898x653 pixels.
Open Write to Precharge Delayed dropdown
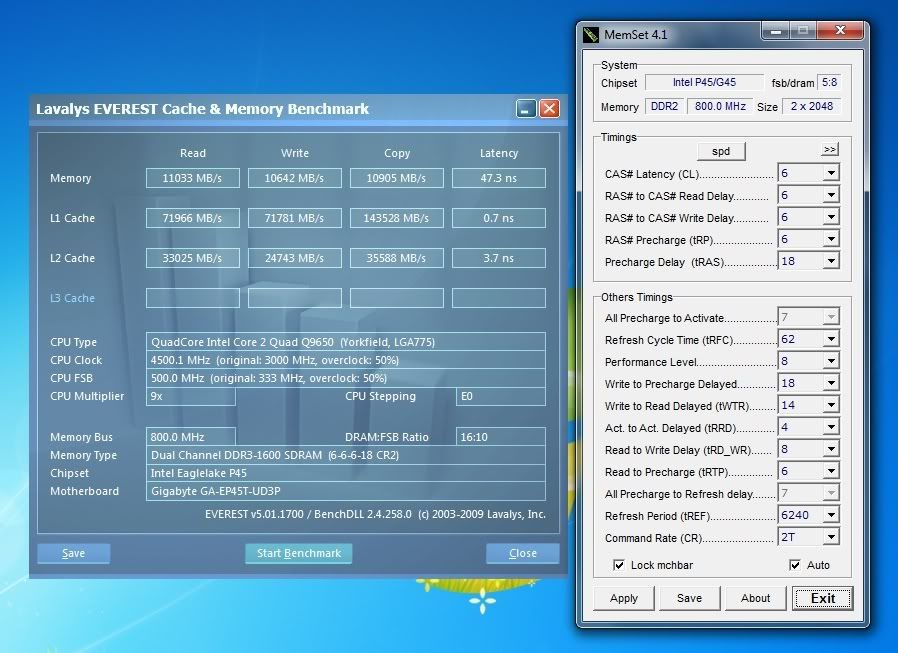point(831,383)
